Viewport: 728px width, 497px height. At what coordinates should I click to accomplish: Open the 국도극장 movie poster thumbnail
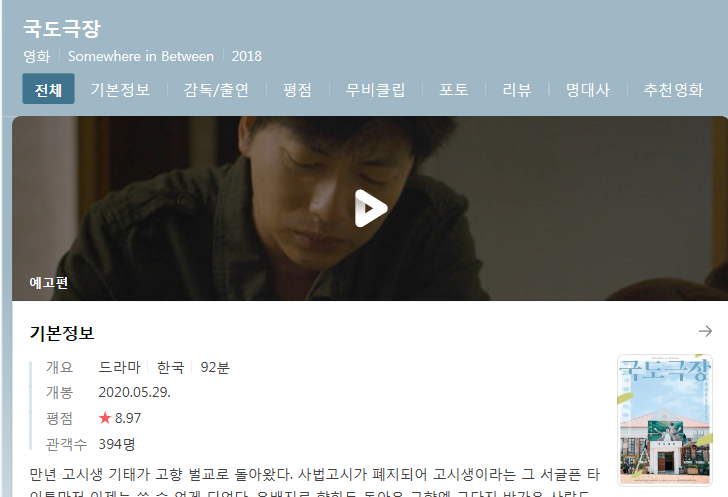pyautogui.click(x=664, y=420)
